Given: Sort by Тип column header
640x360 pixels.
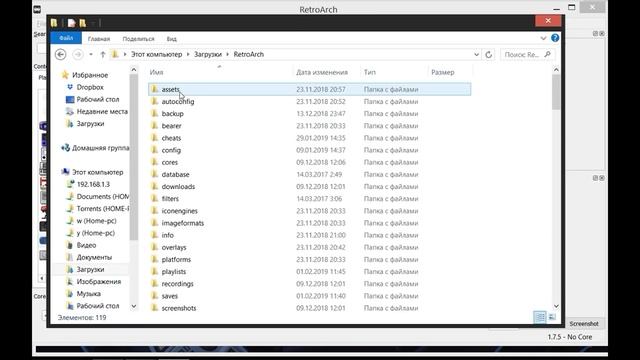Looking at the screenshot, I should (370, 72).
